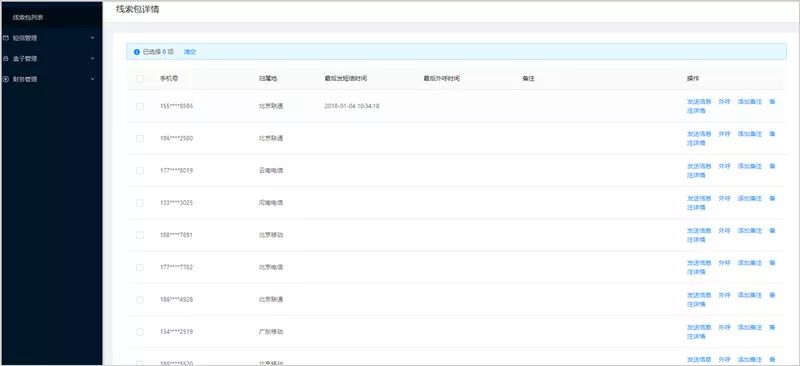Check the box next to 134****2519
This screenshot has width=800, height=366.
pos(140,332)
